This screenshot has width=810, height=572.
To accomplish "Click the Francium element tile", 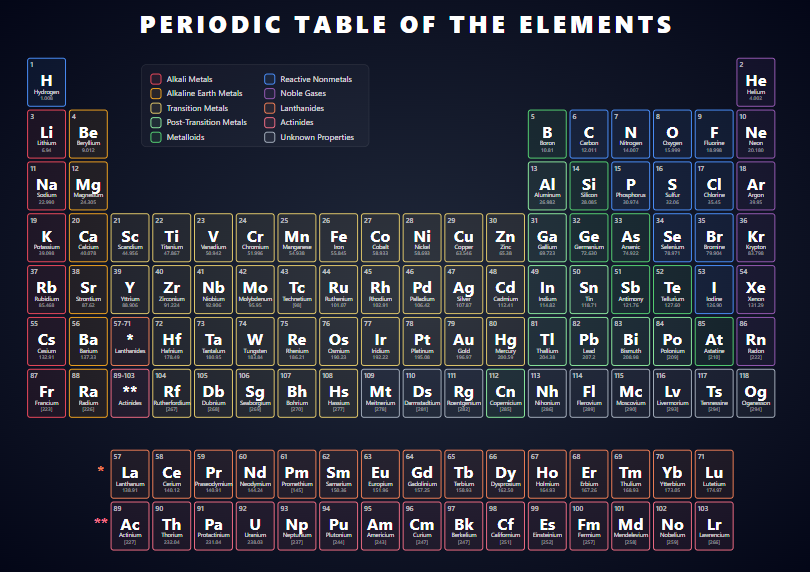I will pos(47,394).
